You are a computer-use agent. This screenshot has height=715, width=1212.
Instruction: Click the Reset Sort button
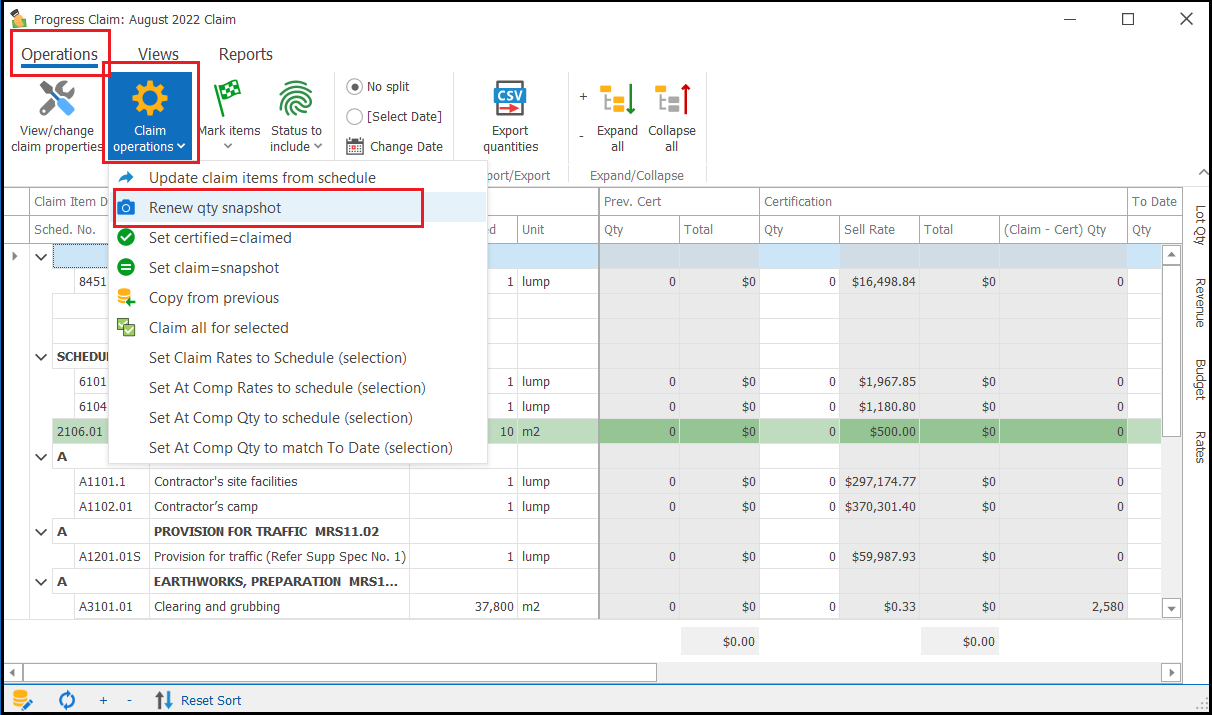coord(198,700)
